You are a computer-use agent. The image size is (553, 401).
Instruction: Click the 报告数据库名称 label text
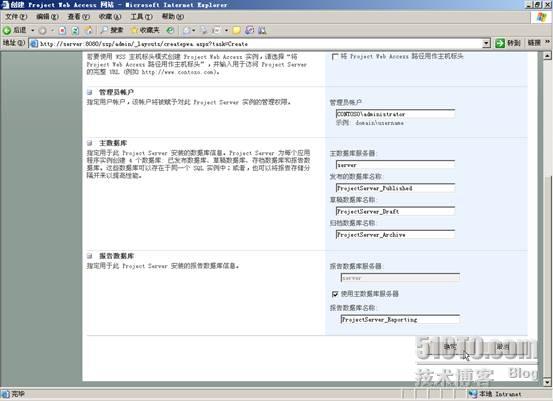click(x=353, y=308)
